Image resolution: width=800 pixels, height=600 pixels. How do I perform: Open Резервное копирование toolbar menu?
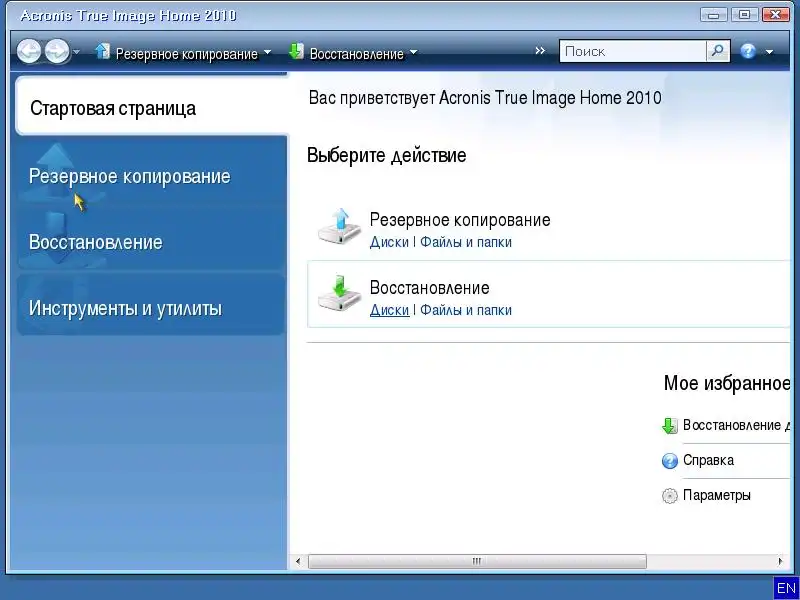click(187, 54)
